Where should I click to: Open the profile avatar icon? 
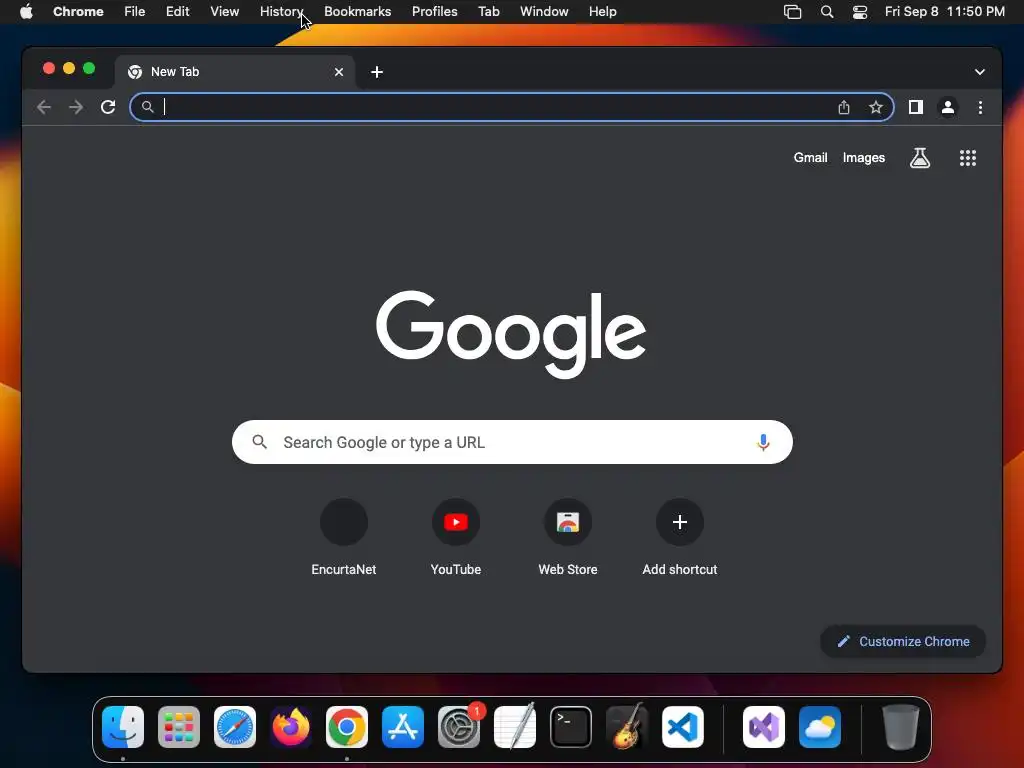pos(948,107)
